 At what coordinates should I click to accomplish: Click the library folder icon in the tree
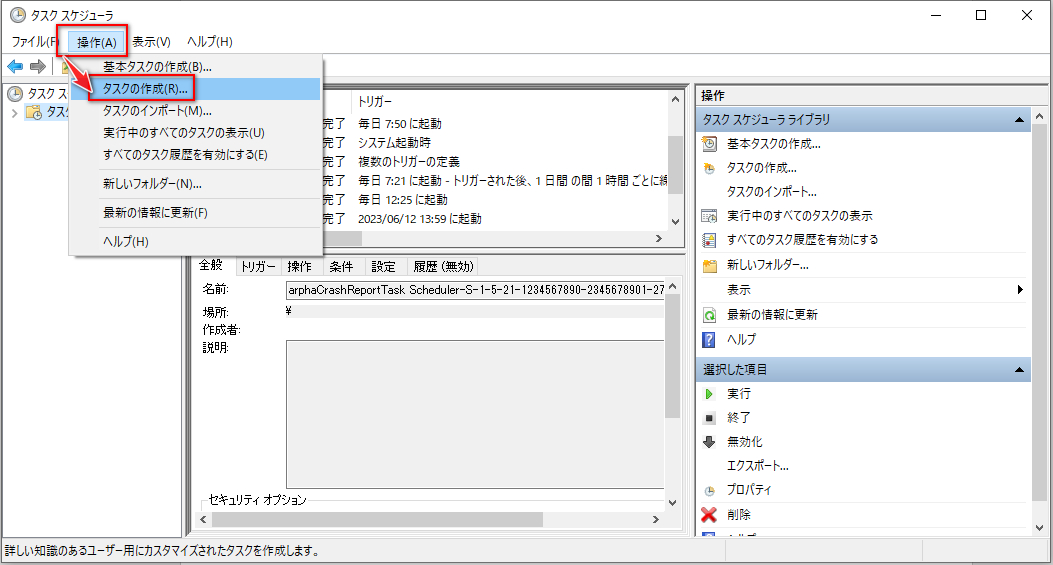pos(34,112)
